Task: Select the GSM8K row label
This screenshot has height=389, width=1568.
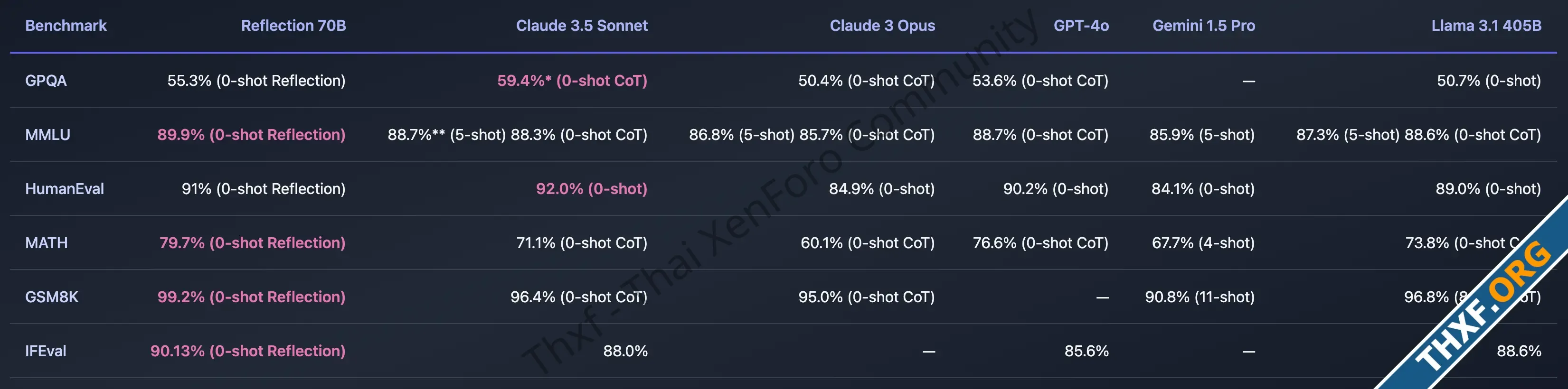Action: coord(52,296)
